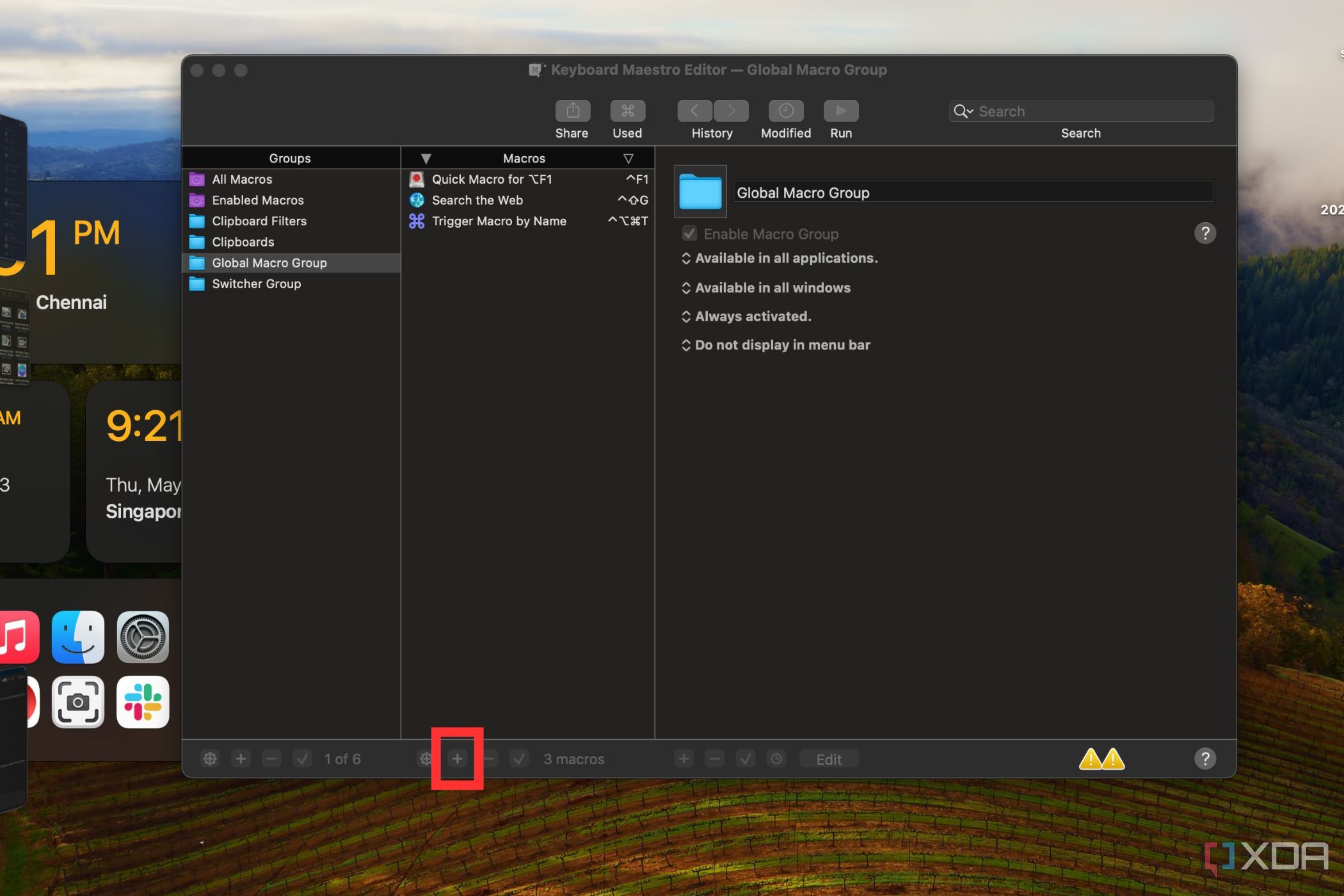Click the Used toolbar icon
The height and width of the screenshot is (896, 1344).
pyautogui.click(x=627, y=110)
